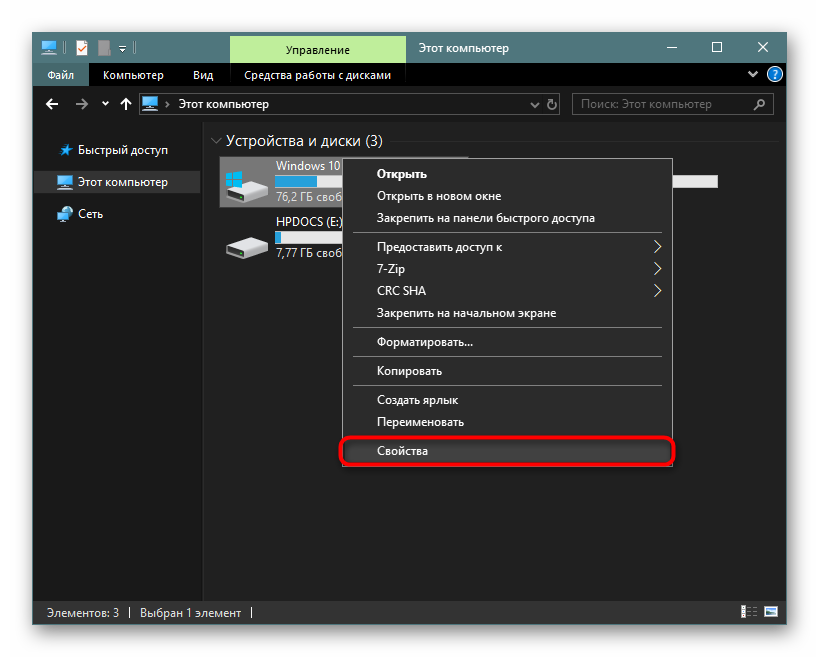Viewport: 819px width, 657px height.
Task: Click the 76,2 ГБ free space text
Action: pyautogui.click(x=309, y=197)
